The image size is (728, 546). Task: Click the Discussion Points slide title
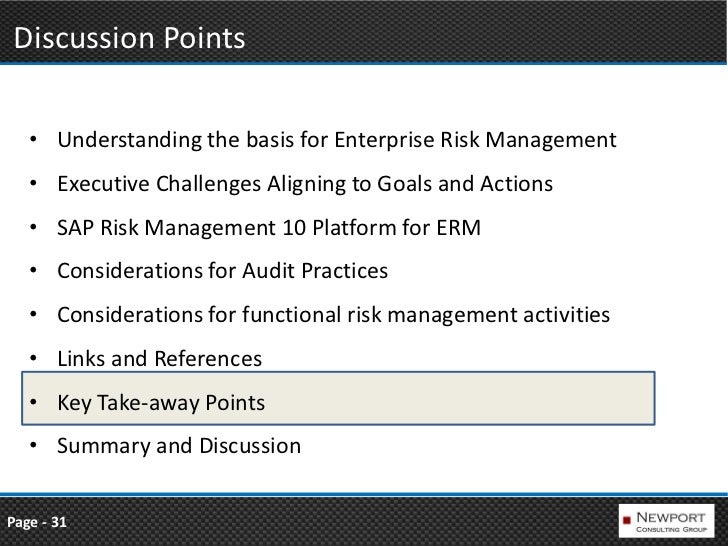(130, 38)
